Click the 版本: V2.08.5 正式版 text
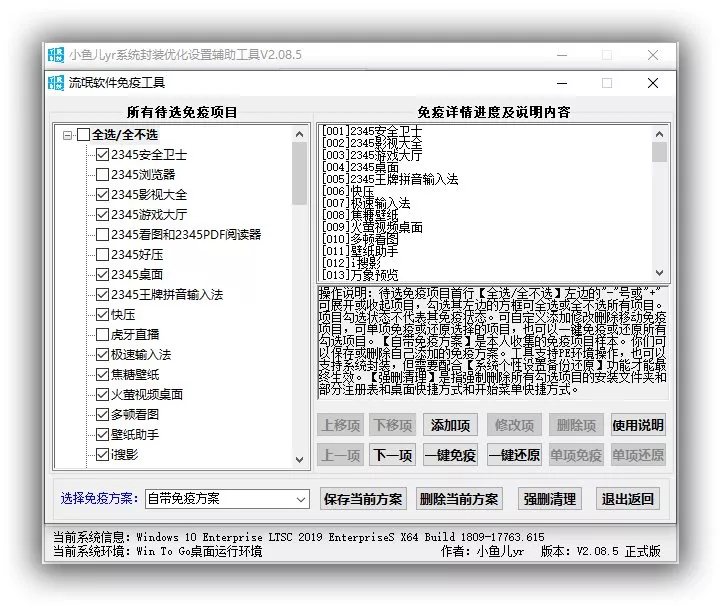 [600, 551]
